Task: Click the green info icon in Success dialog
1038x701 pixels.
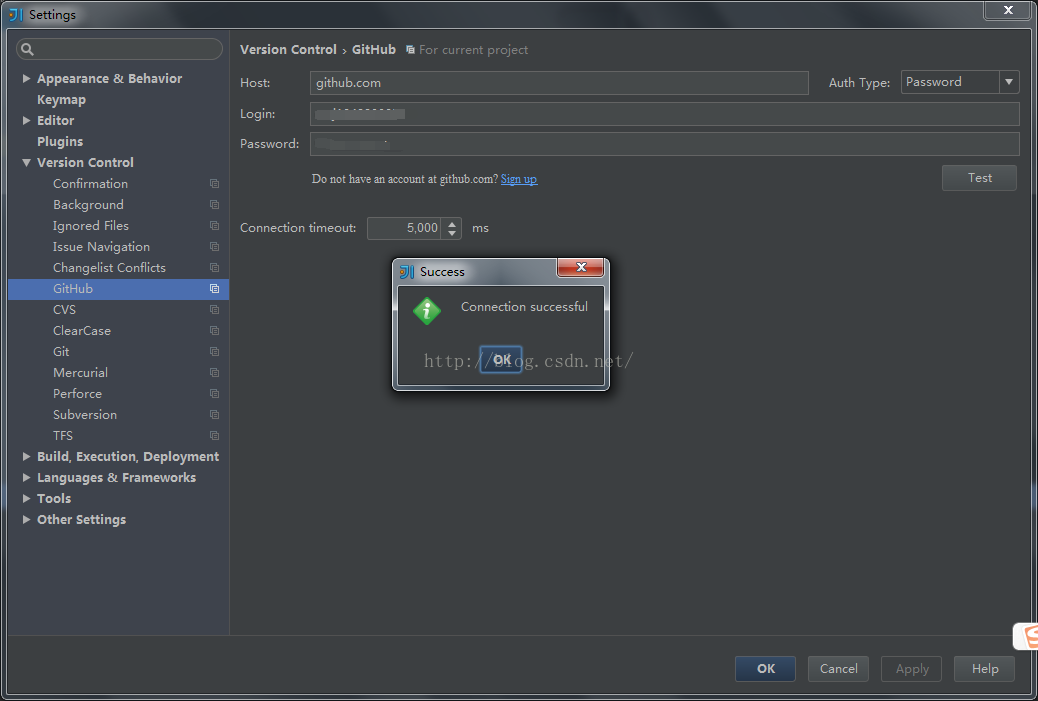Action: (427, 310)
